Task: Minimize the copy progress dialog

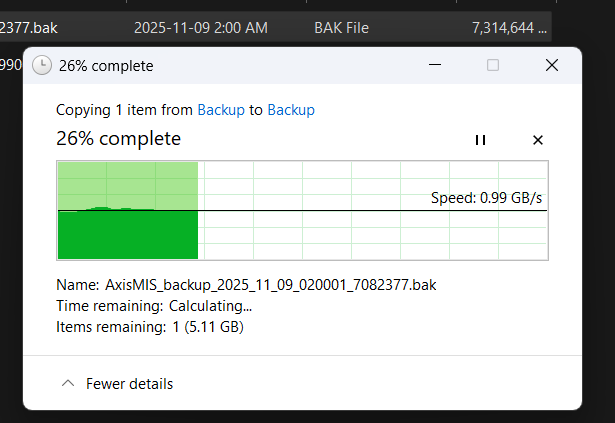Action: point(435,65)
